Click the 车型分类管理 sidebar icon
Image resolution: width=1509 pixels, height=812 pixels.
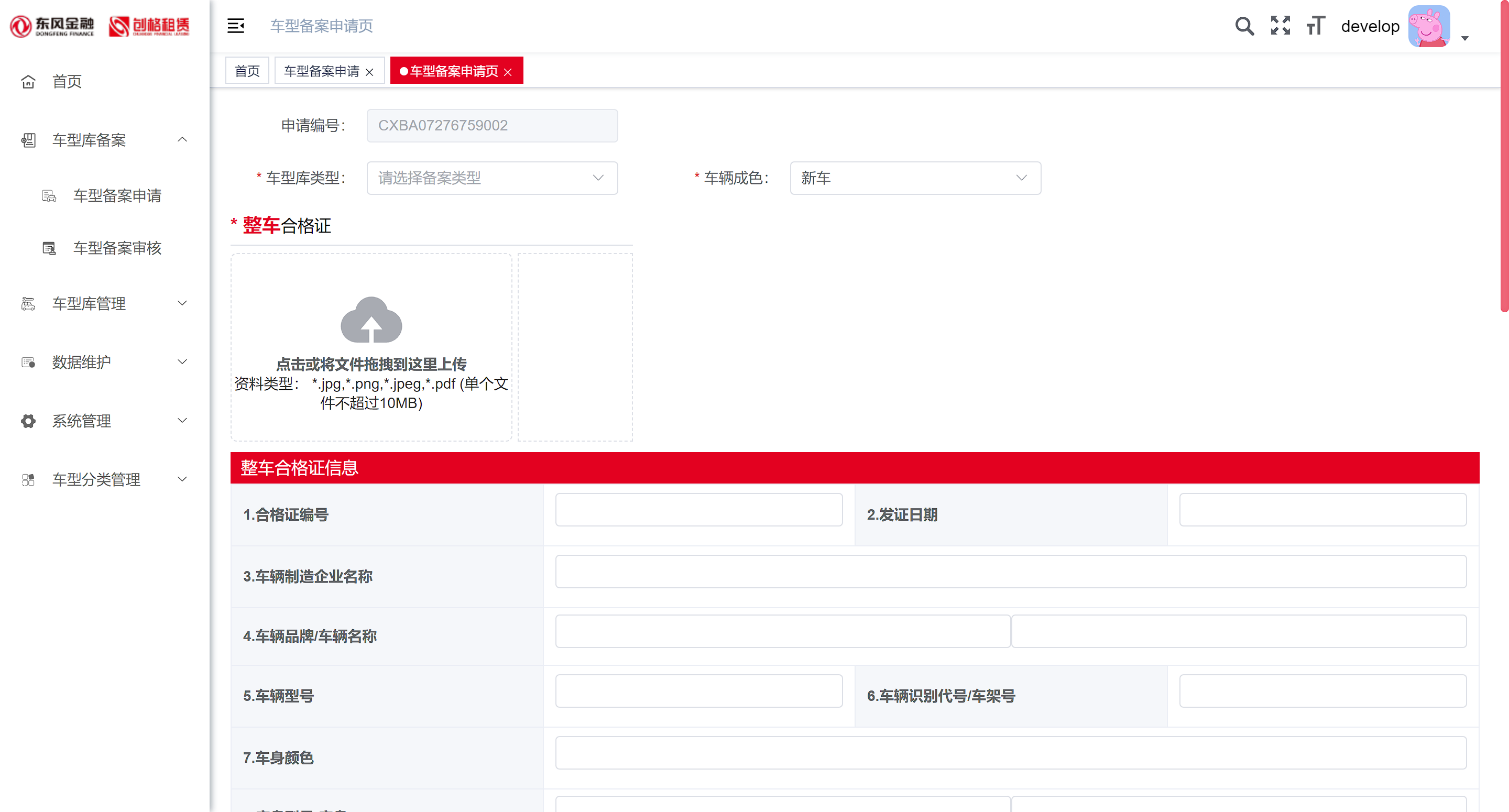pos(28,479)
